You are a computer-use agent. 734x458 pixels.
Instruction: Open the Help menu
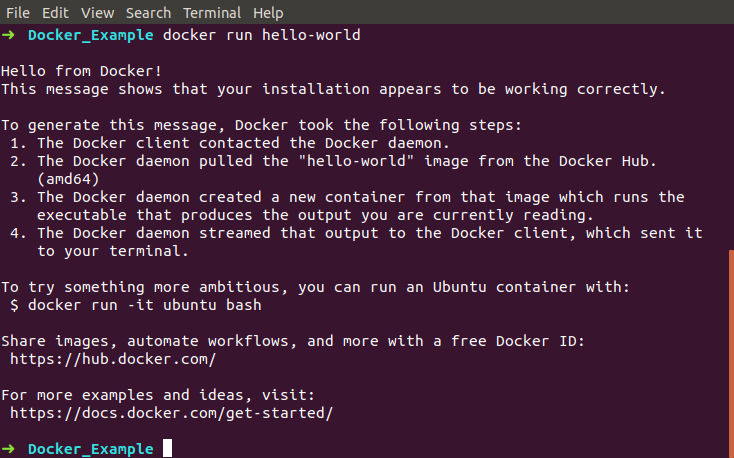click(268, 13)
